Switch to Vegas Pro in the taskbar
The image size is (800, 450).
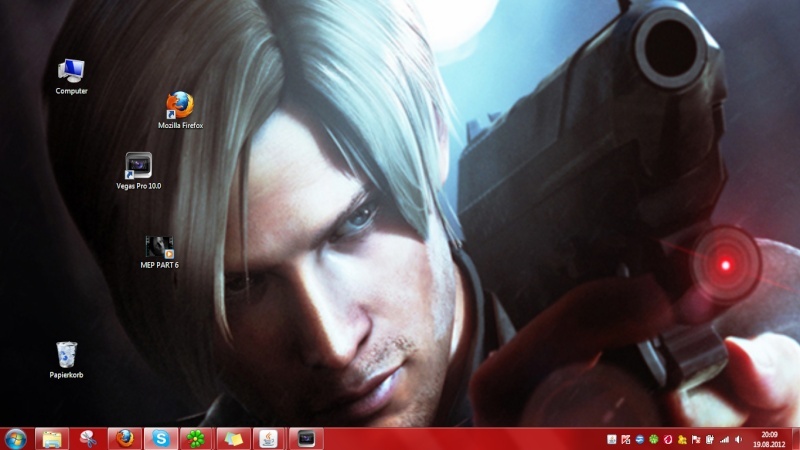click(x=306, y=439)
